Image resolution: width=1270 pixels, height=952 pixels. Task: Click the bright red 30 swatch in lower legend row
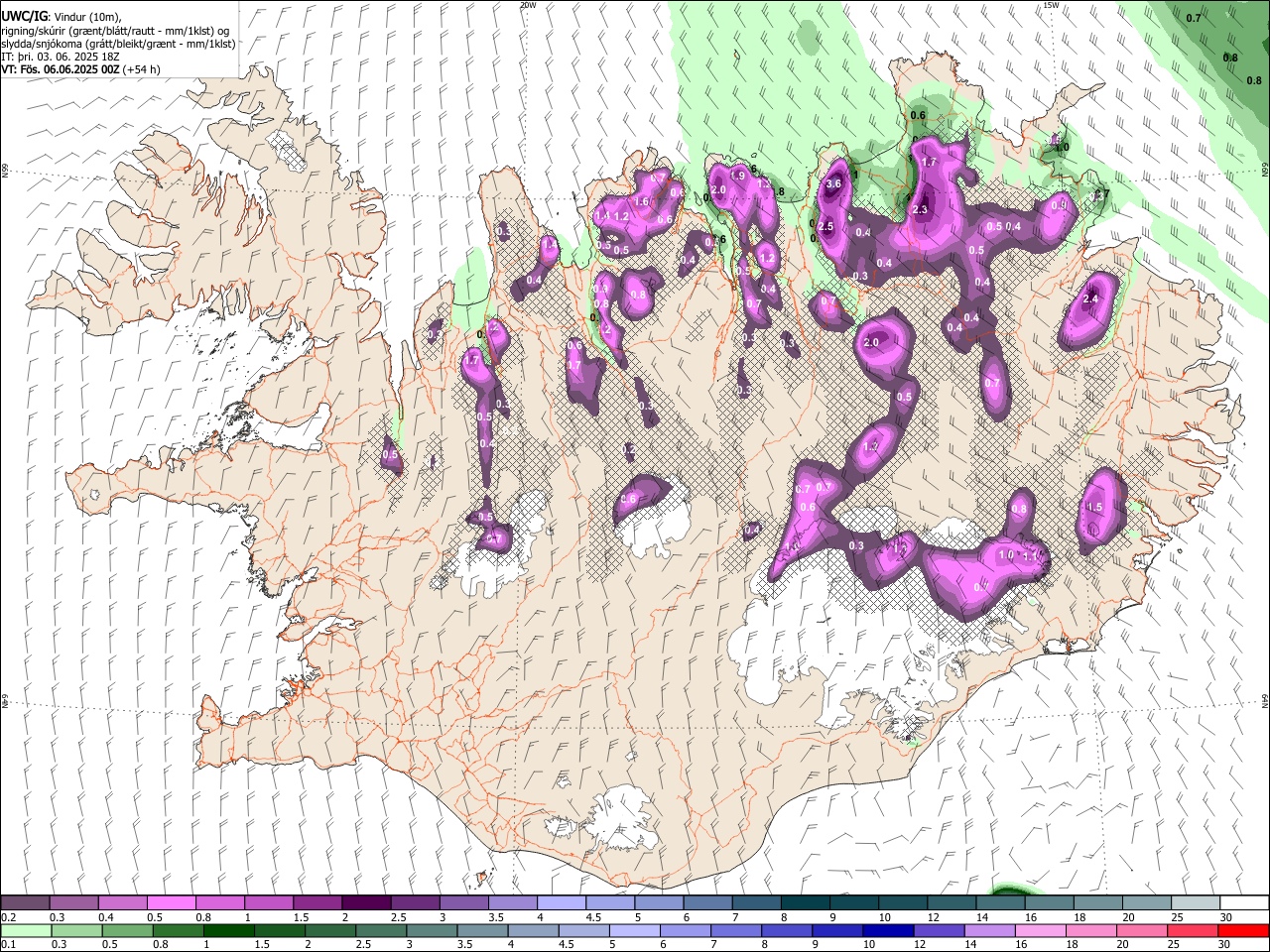(1244, 931)
